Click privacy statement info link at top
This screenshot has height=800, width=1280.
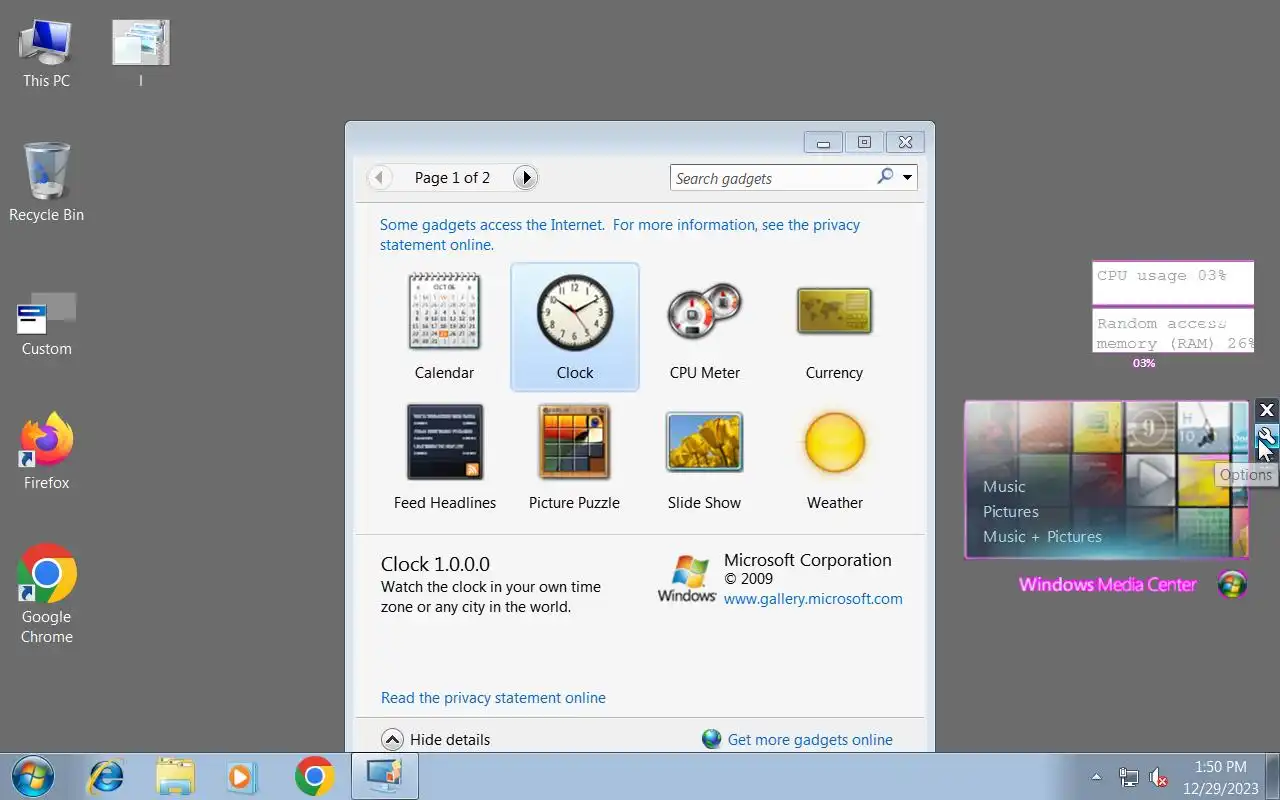[x=620, y=235]
